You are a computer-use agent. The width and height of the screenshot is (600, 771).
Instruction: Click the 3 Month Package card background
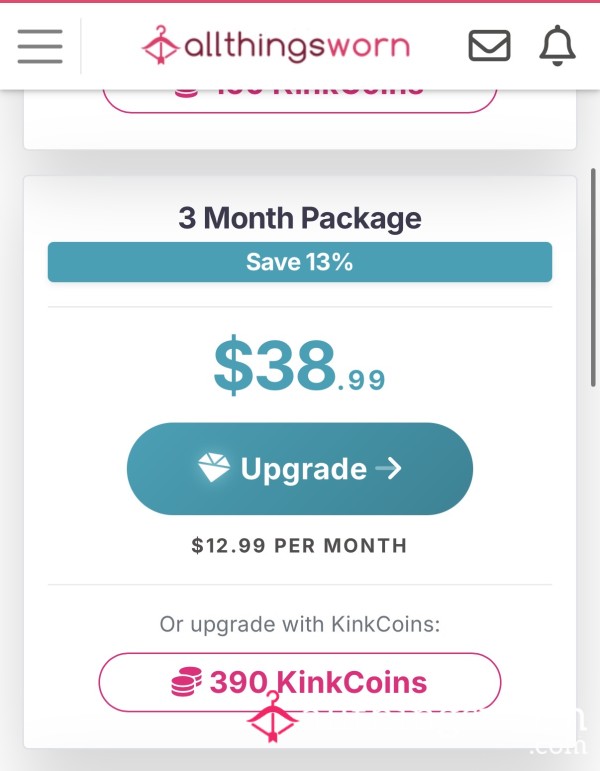coord(300,462)
